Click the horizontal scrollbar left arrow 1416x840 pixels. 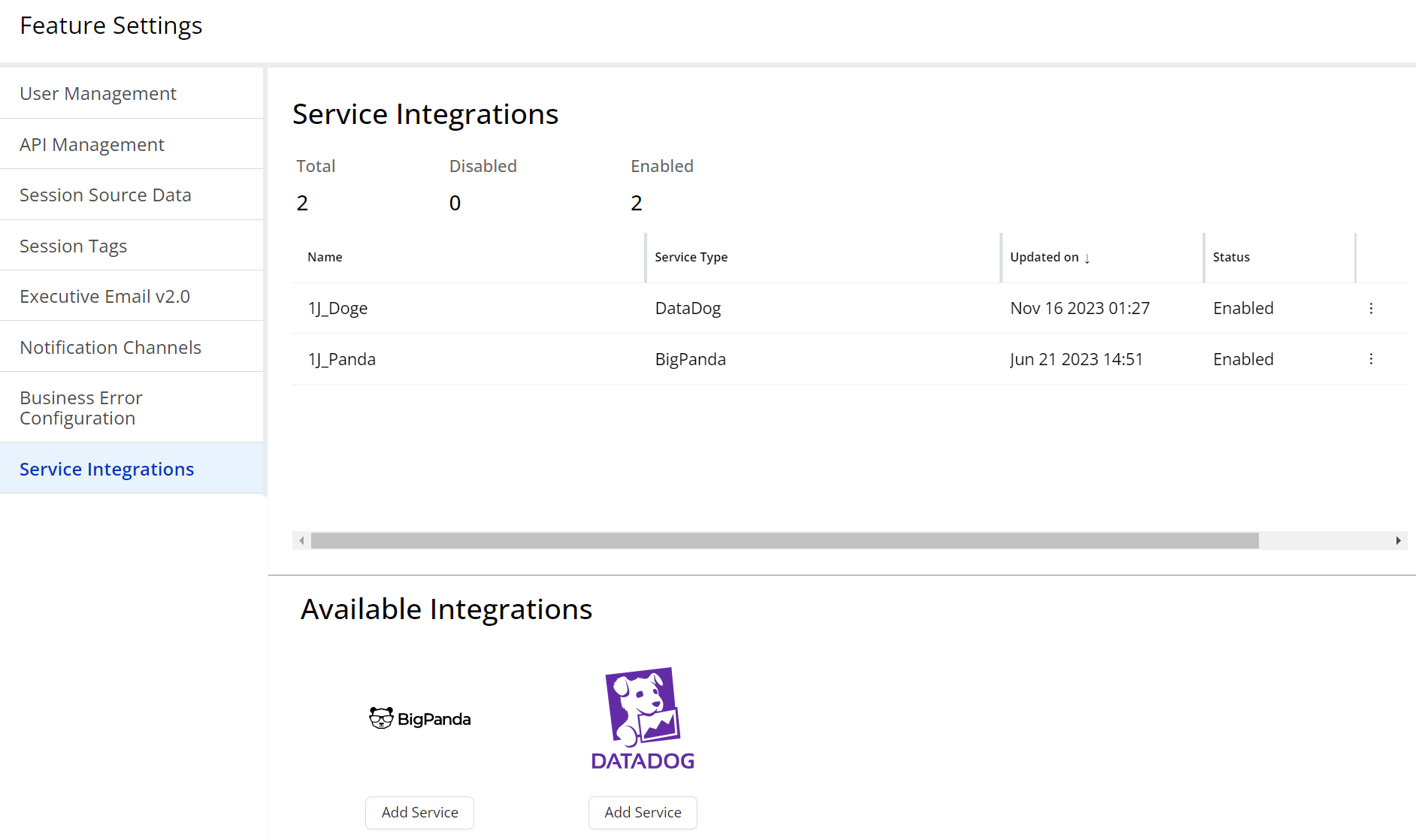301,540
